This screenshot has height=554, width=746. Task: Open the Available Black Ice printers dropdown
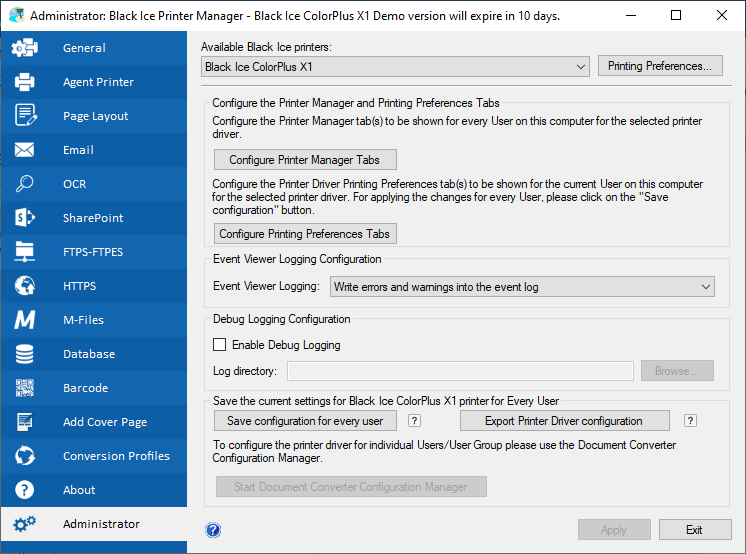[395, 67]
